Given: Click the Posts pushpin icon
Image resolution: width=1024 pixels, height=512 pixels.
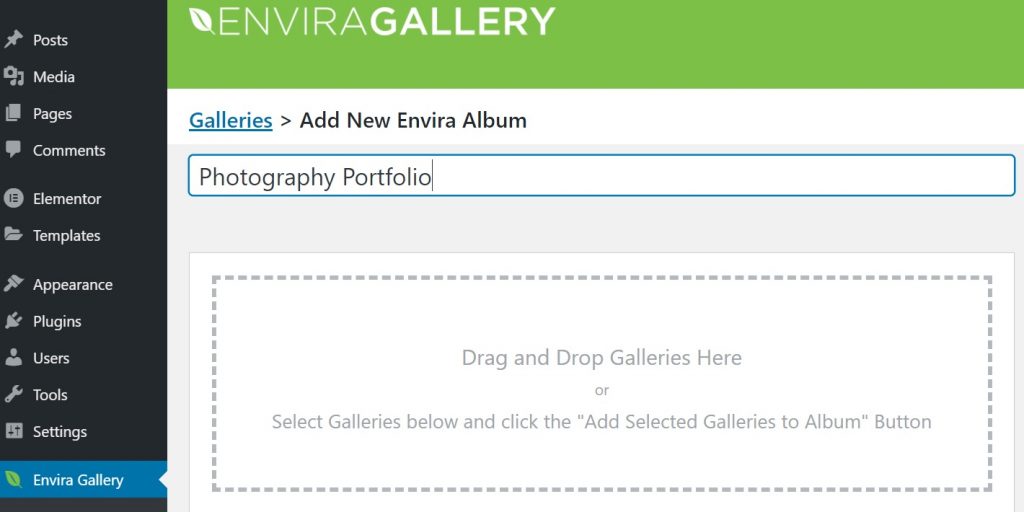Looking at the screenshot, I should (13, 40).
